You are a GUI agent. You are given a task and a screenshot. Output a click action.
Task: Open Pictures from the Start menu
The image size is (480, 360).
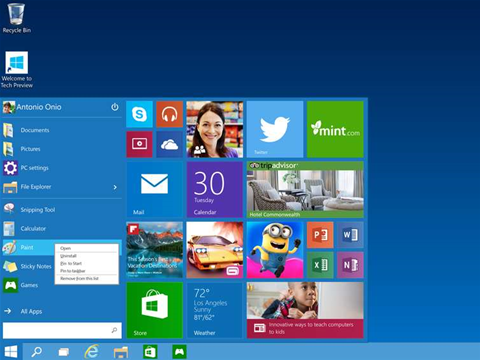pos(62,149)
